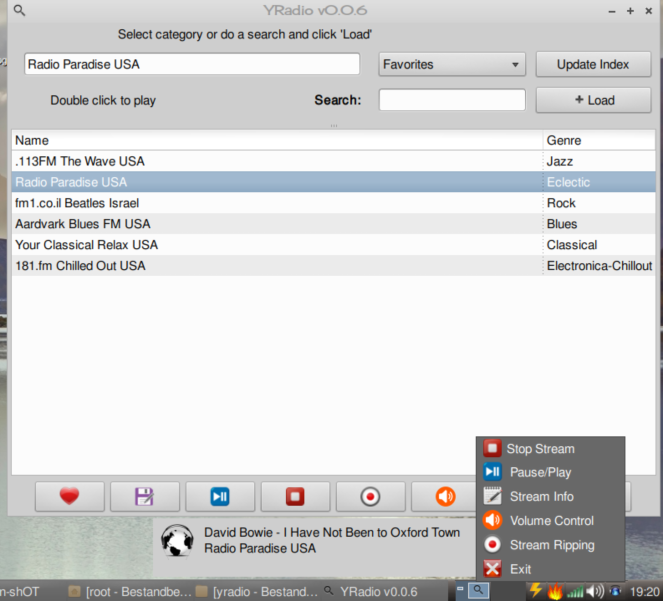Click the Electronica-Chillout genre cell
The width and height of the screenshot is (663, 601).
coord(599,266)
